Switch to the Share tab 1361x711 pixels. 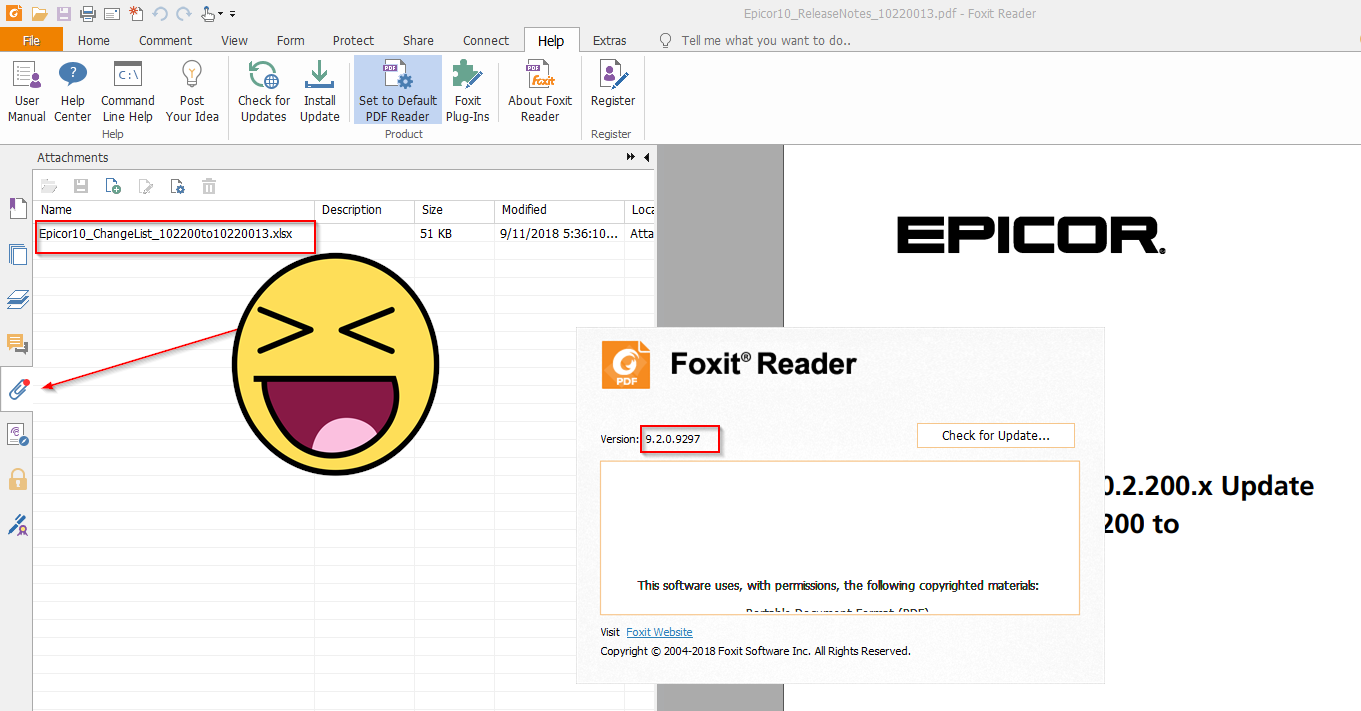coord(419,40)
